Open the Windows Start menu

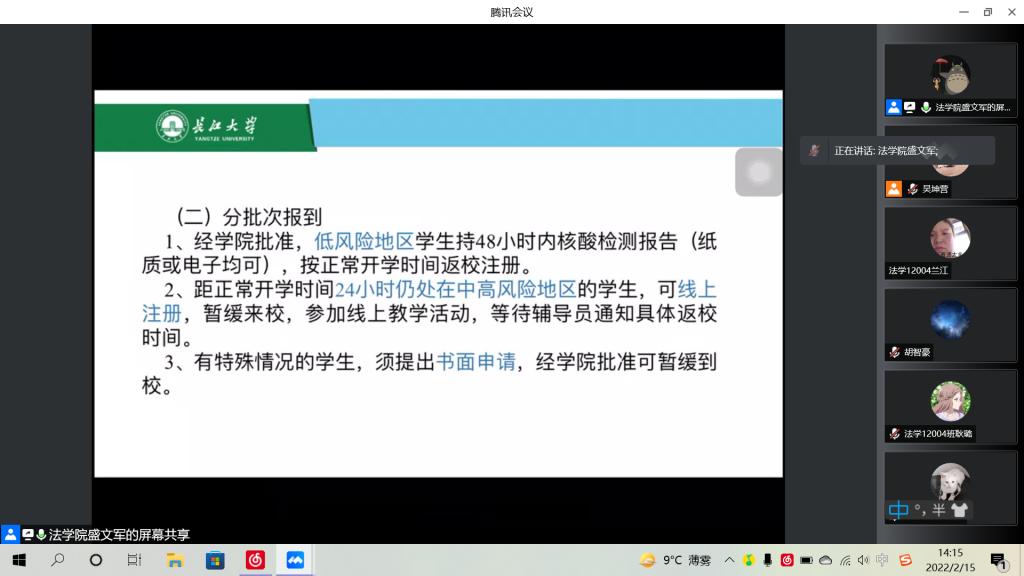coord(19,561)
